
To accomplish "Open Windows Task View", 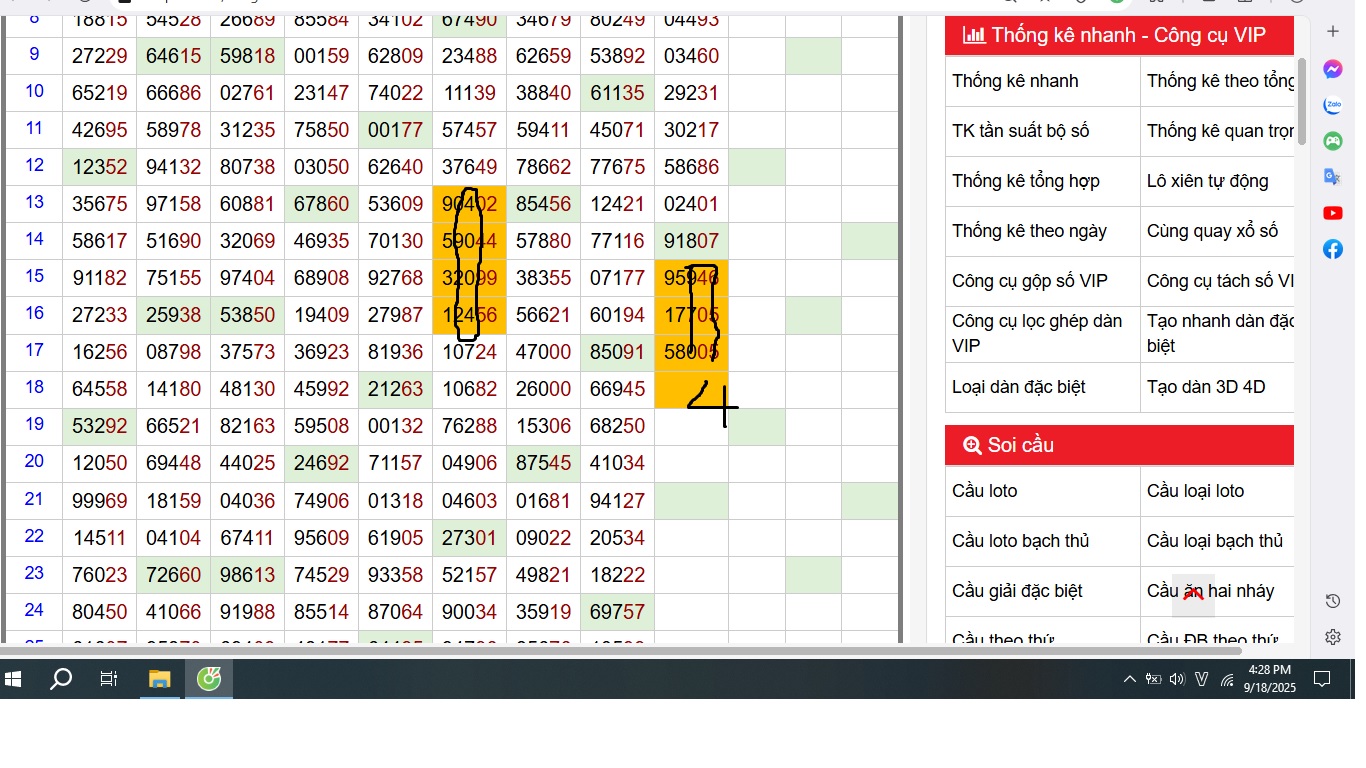I will (x=109, y=680).
